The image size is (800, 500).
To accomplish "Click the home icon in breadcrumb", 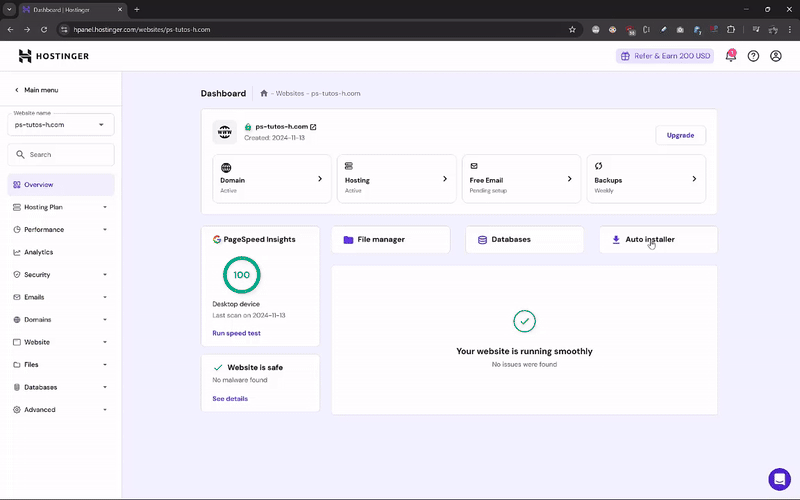I will [264, 93].
